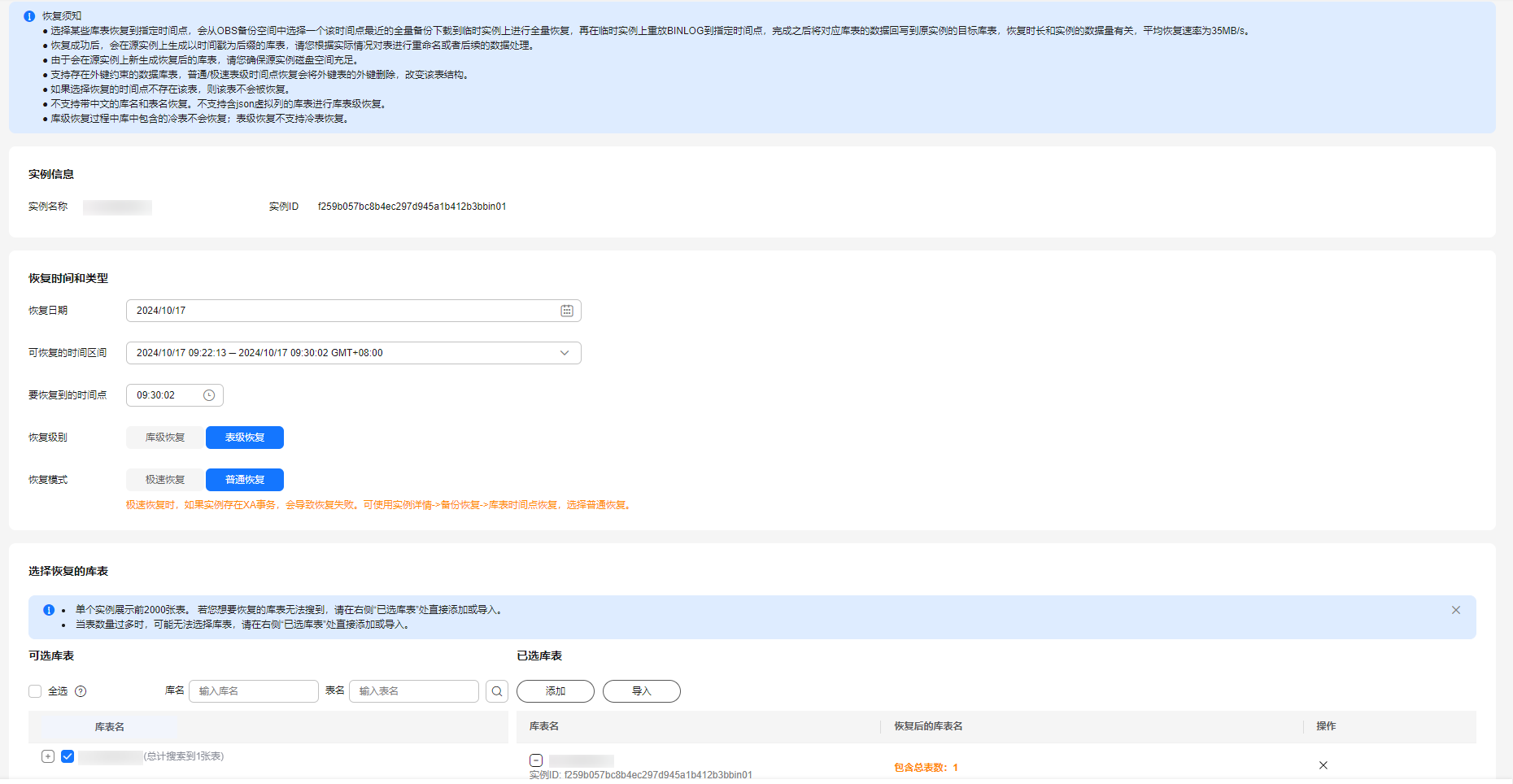Open the calendar icon in 恢复日期 field
Image resolution: width=1513 pixels, height=784 pixels.
(x=567, y=311)
